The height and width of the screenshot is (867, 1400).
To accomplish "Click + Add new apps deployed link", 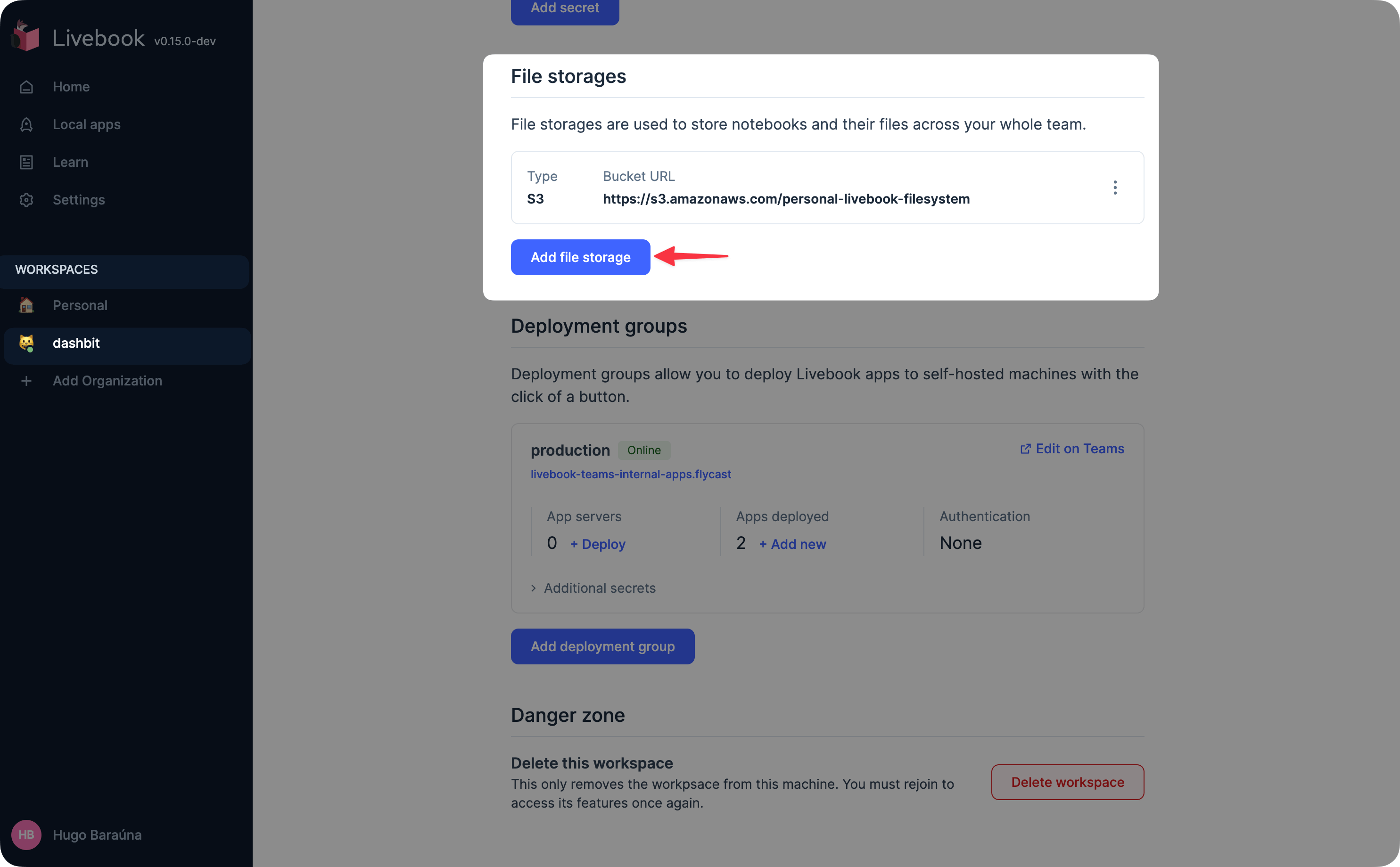I will [x=792, y=544].
